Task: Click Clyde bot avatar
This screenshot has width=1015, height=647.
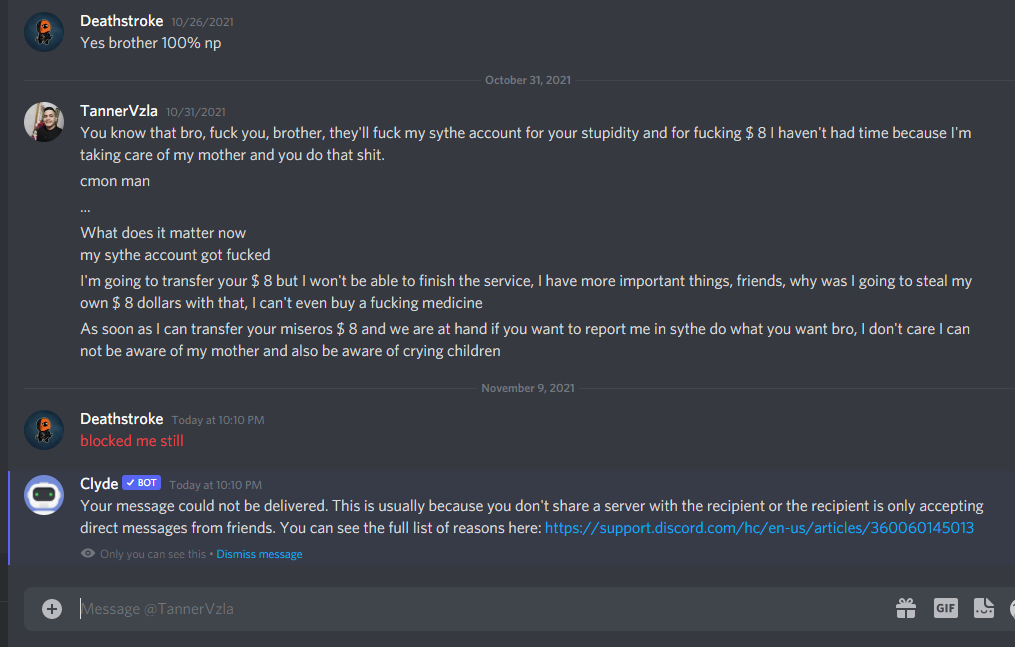Action: point(44,494)
